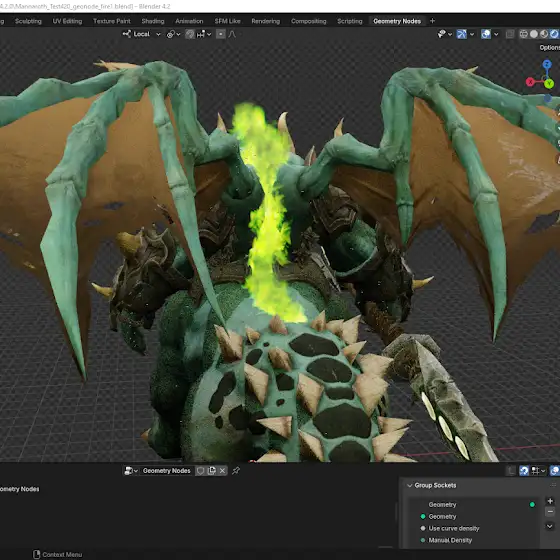Toggle viewport gizmos display
This screenshot has width=560, height=560.
(x=461, y=34)
